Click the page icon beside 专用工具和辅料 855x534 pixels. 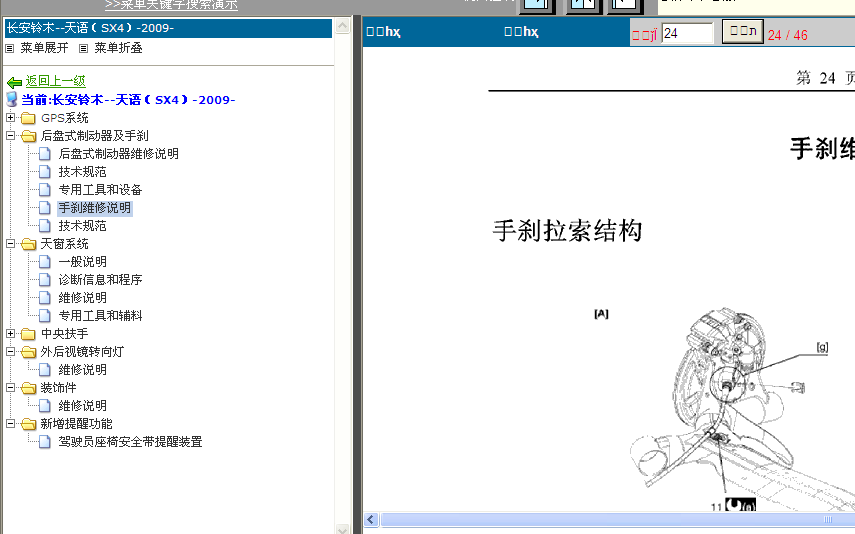45,316
